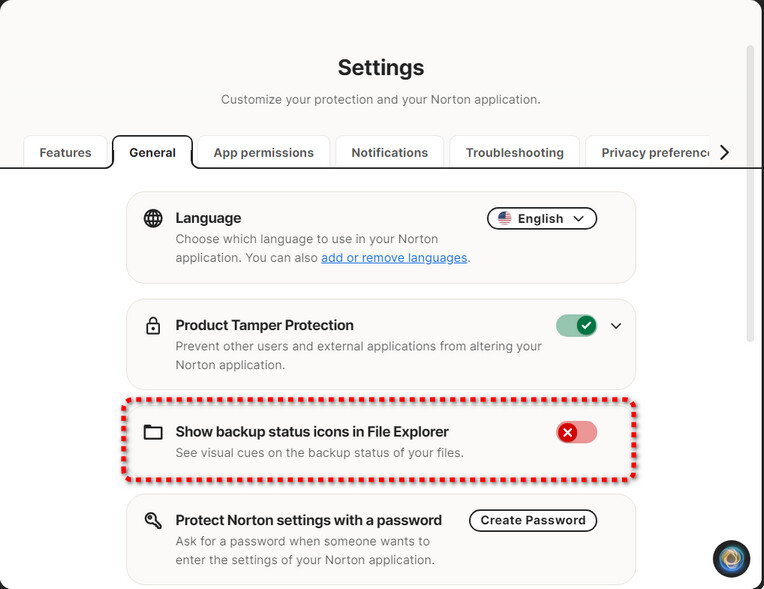Enable Show backup status icons toggle
Screen dimensions: 764x589
click(577, 432)
